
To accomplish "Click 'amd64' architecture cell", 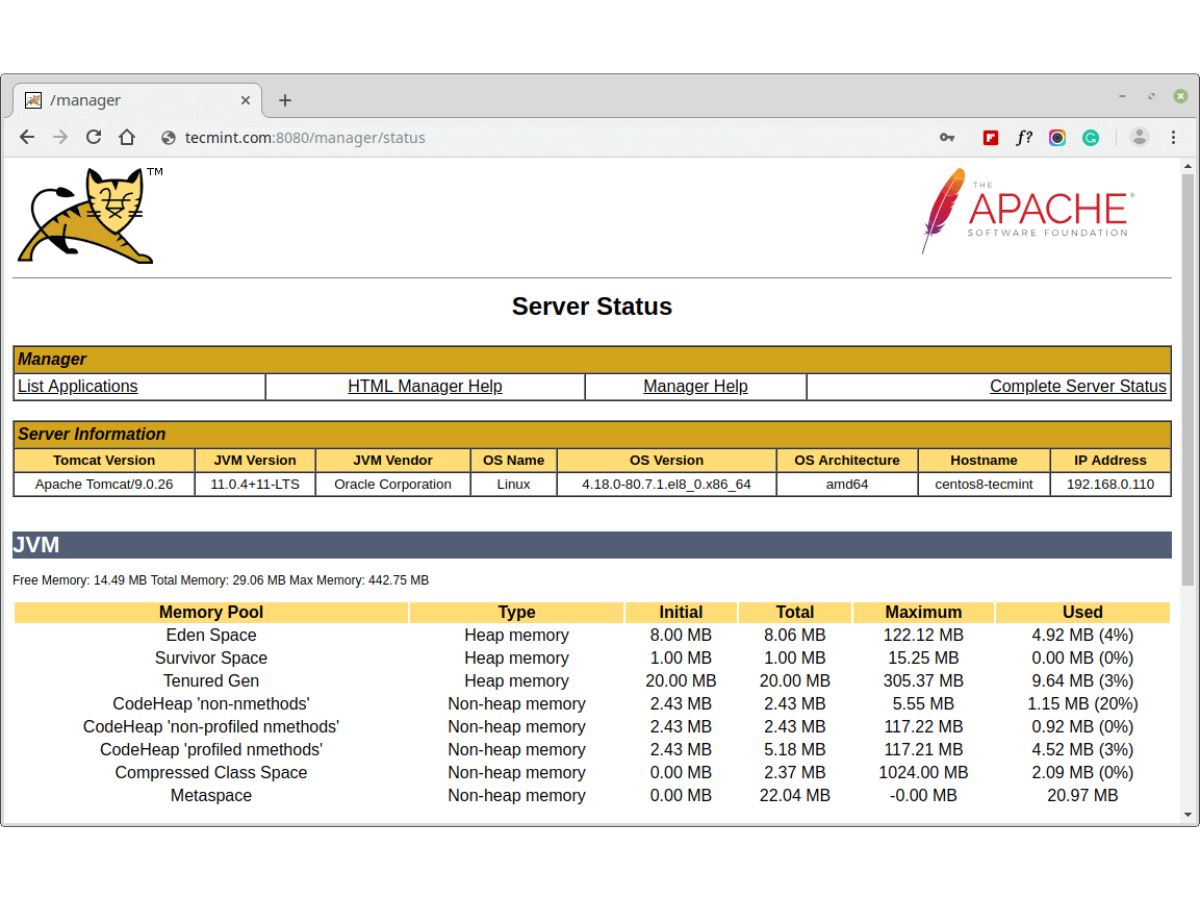I will coord(847,484).
